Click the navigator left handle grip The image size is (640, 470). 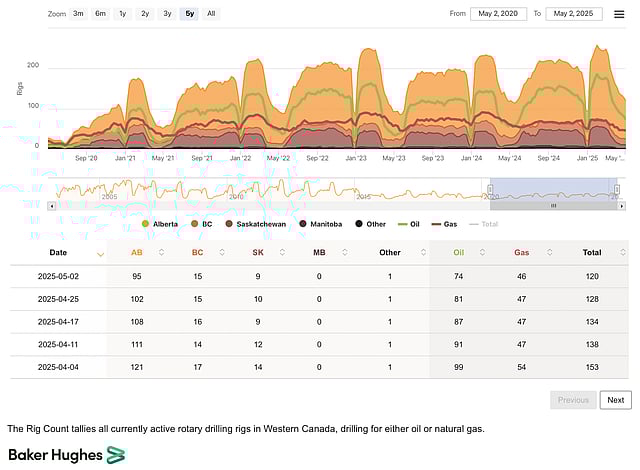(x=490, y=189)
